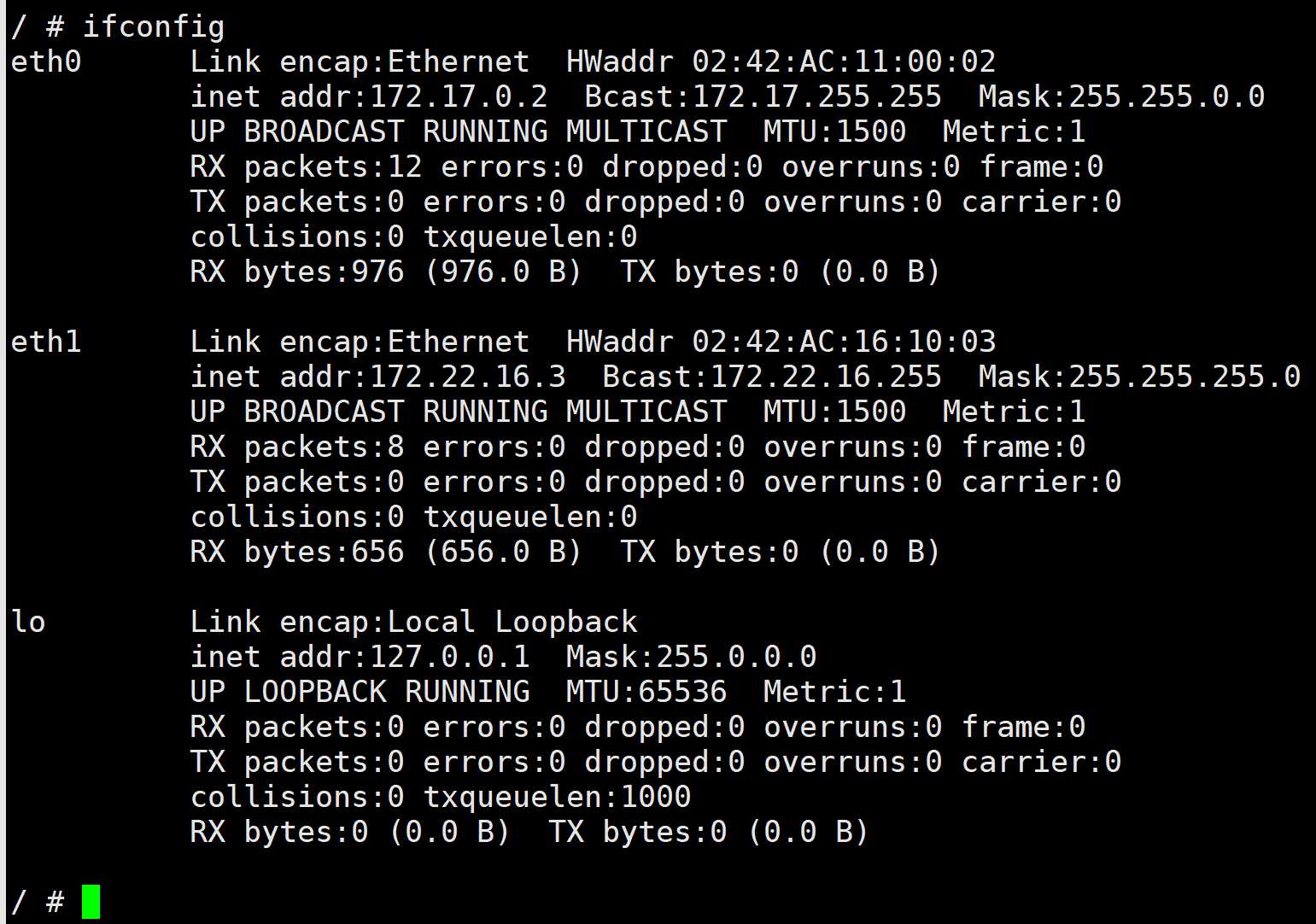Viewport: 1316px width, 924px height.
Task: Click the Local Loopback label
Action: click(x=512, y=622)
